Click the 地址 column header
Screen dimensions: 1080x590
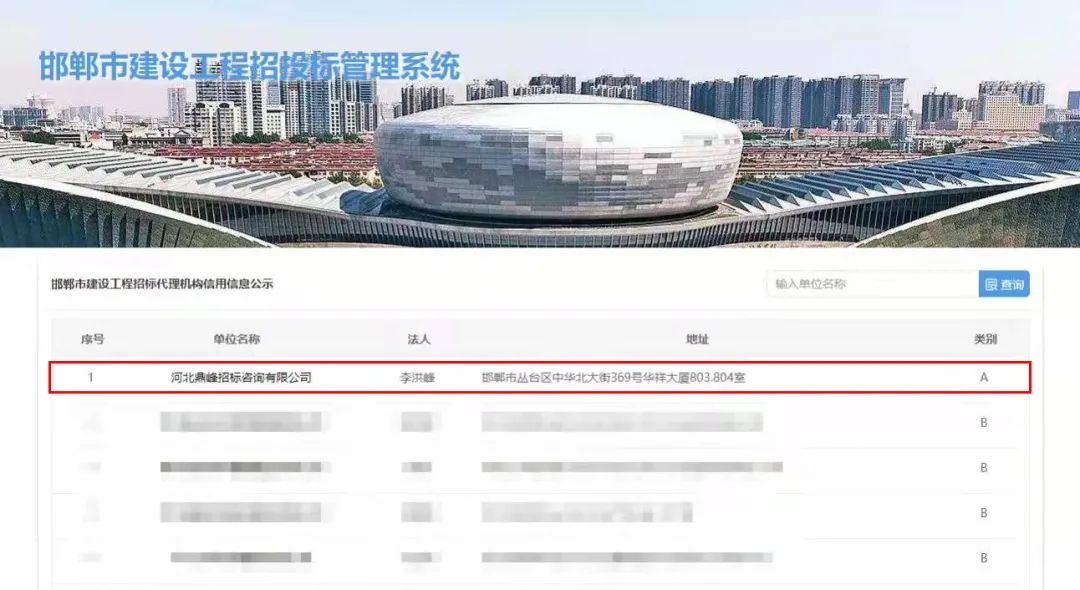697,339
